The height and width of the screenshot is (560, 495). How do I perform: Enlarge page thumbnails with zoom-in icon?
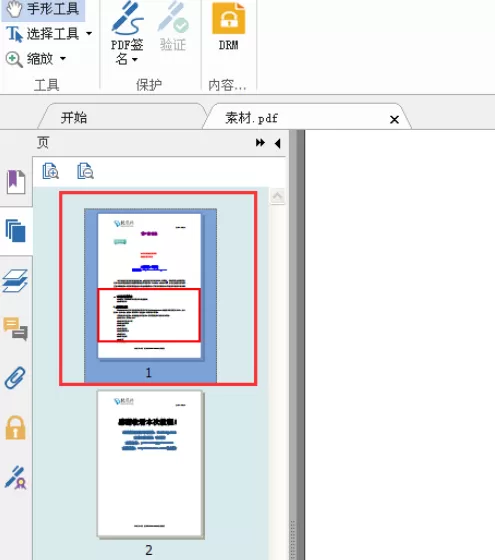(x=50, y=171)
